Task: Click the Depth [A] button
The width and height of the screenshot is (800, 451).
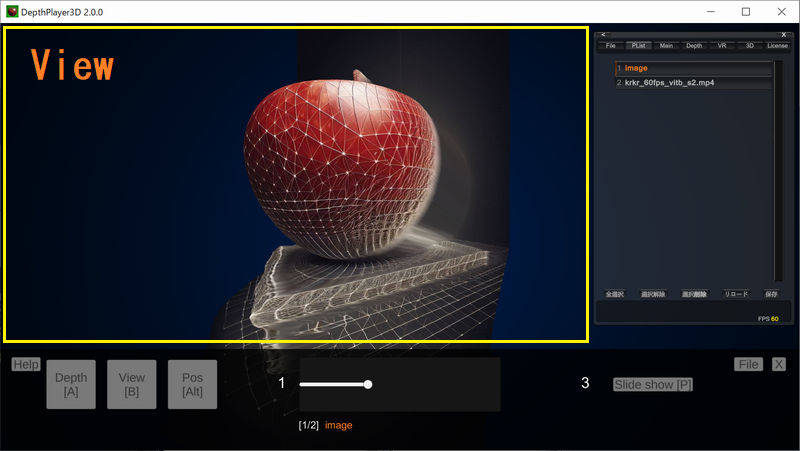Action: click(71, 385)
